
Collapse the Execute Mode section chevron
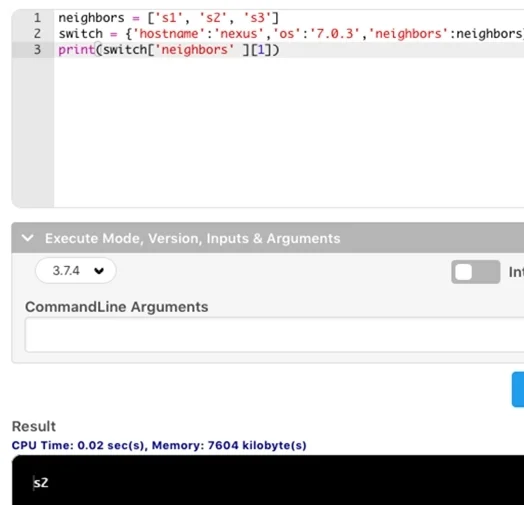pos(27,238)
